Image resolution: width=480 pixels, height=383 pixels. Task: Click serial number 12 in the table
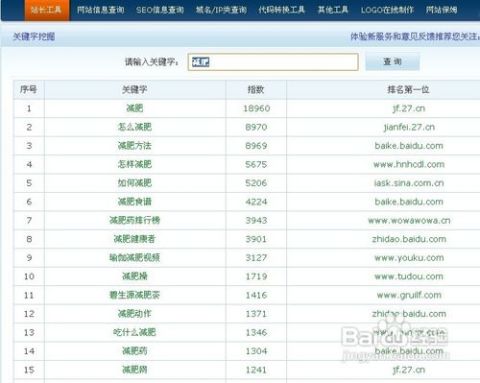[x=29, y=314]
